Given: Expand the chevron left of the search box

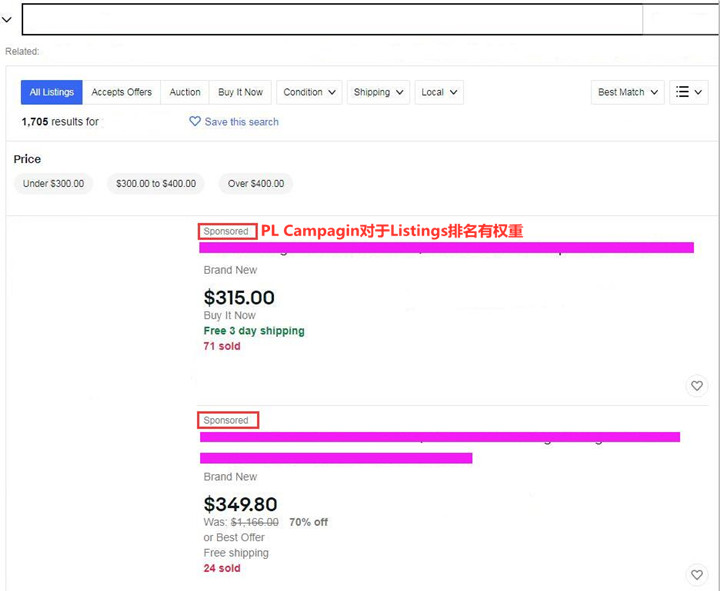Looking at the screenshot, I should (7, 19).
